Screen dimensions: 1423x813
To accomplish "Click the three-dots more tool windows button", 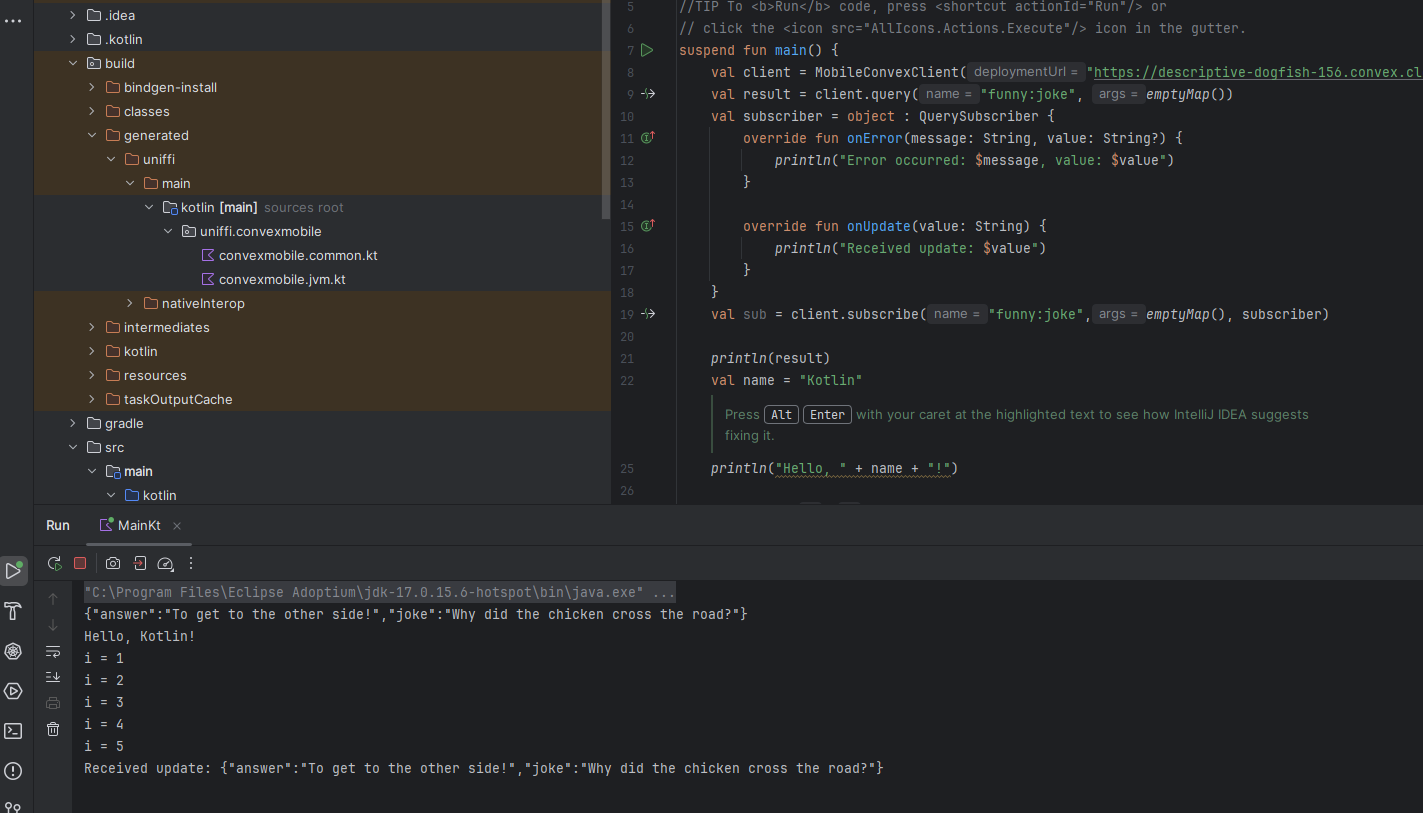I will 12,20.
